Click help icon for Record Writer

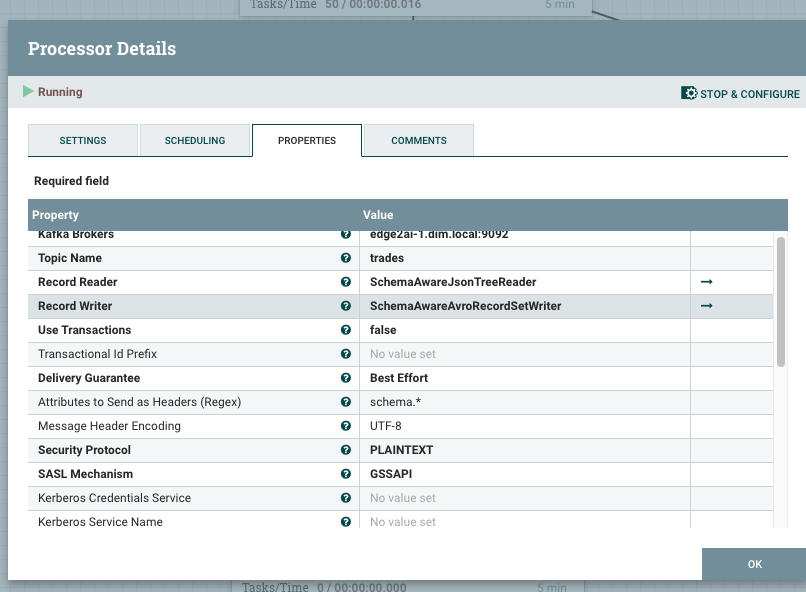345,306
